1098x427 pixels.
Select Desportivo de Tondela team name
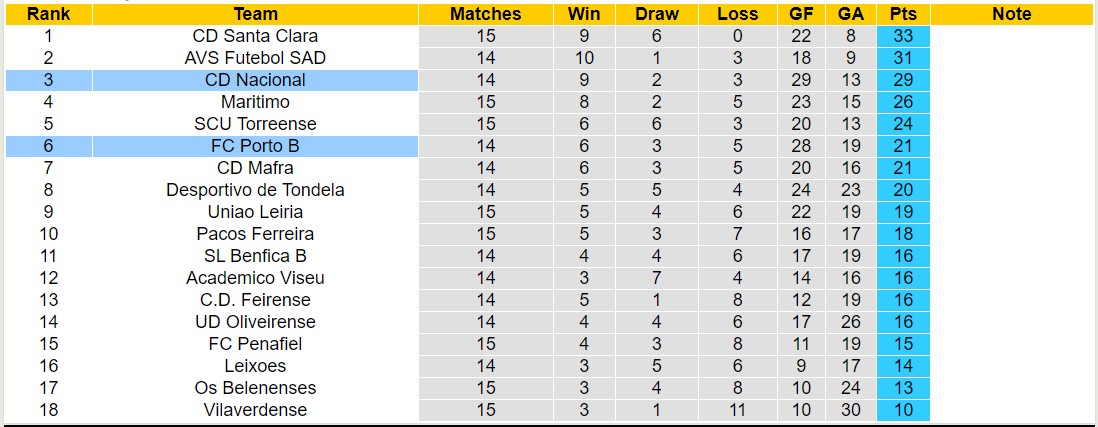click(255, 190)
